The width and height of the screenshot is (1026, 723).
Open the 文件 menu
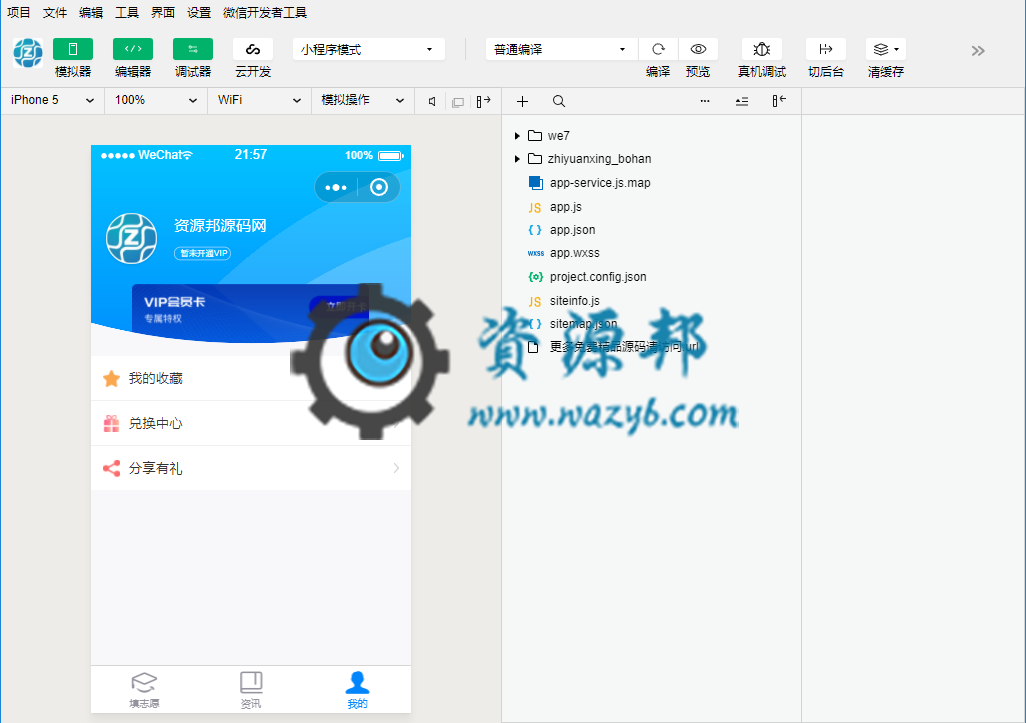pos(54,12)
